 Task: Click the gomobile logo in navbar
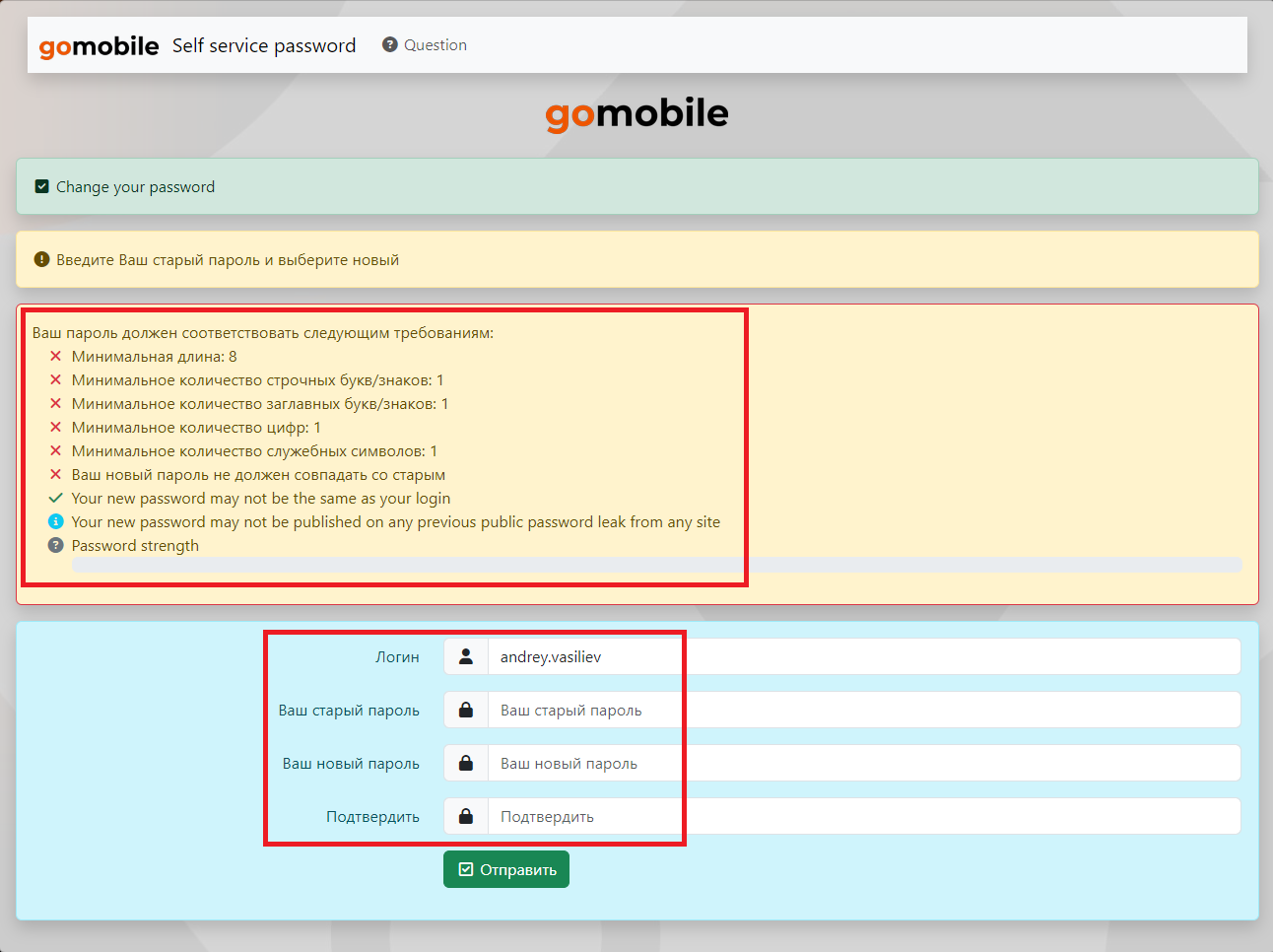pos(99,46)
